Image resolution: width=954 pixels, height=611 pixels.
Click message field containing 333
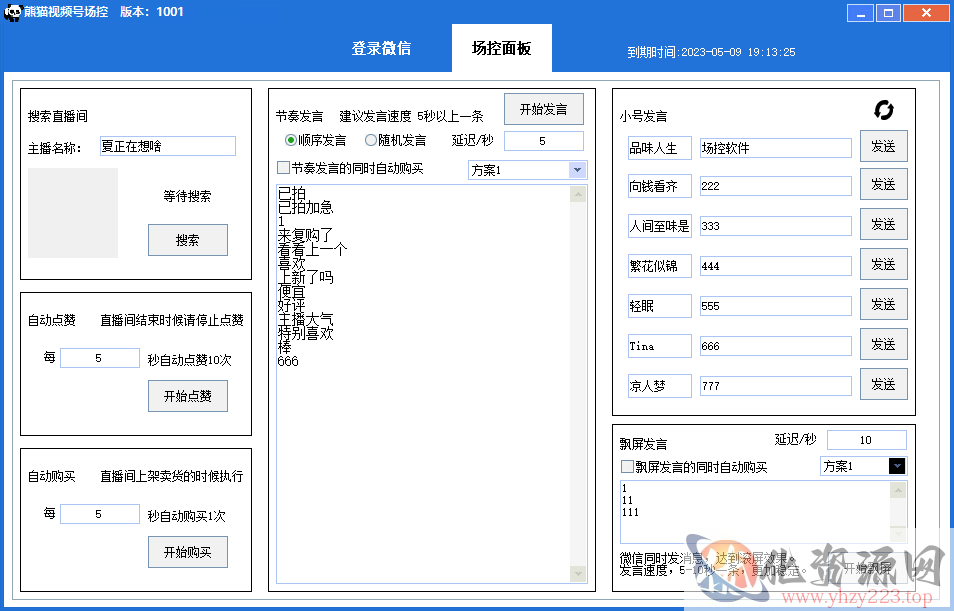point(776,226)
